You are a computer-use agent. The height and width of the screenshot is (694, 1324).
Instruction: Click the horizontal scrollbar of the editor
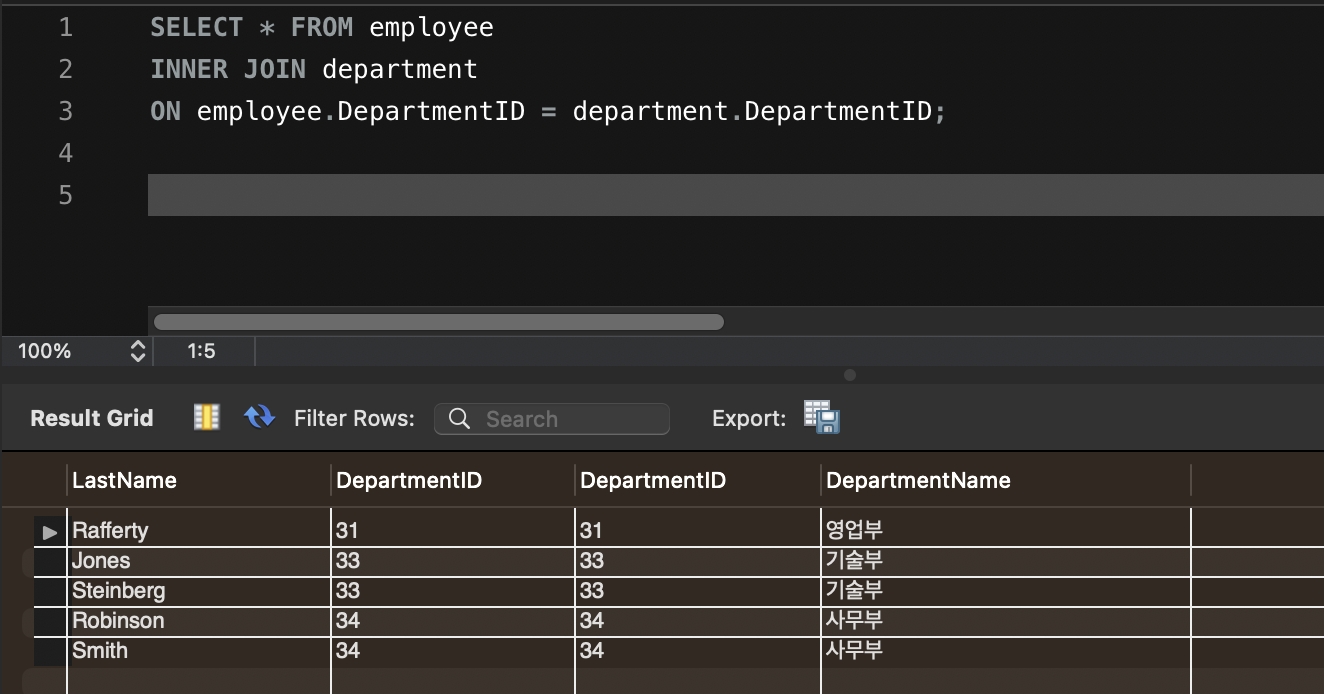tap(438, 322)
